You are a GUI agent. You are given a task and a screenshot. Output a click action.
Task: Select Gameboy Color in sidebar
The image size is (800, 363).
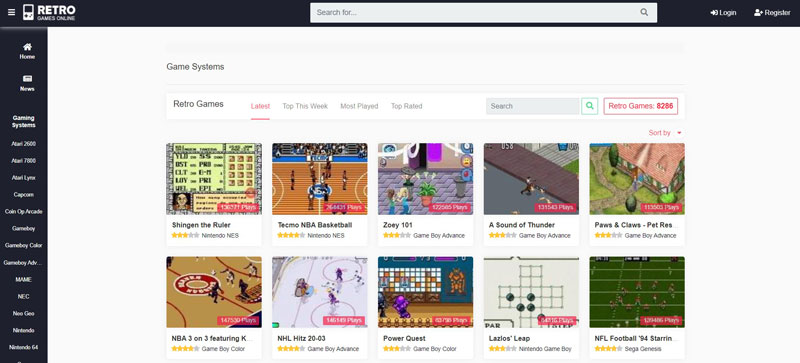pos(23,246)
